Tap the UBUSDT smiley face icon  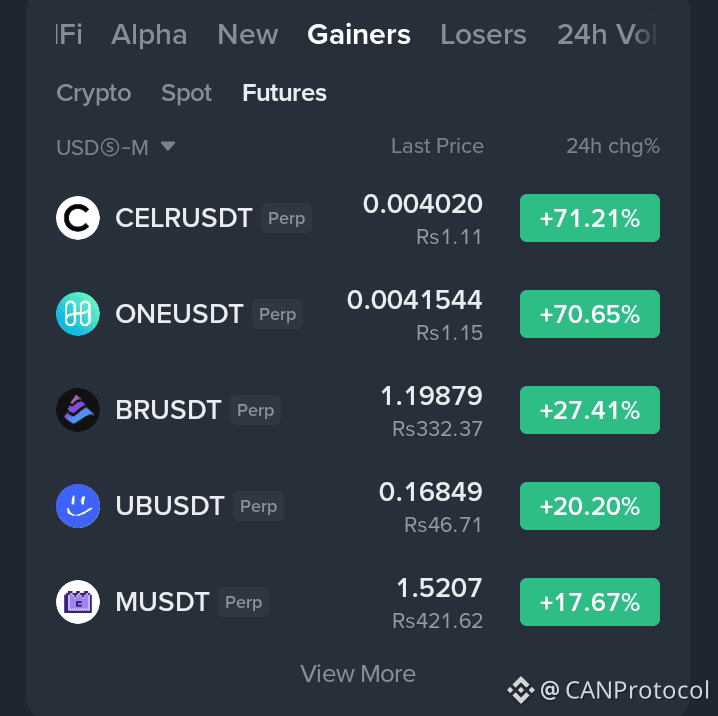click(x=78, y=506)
